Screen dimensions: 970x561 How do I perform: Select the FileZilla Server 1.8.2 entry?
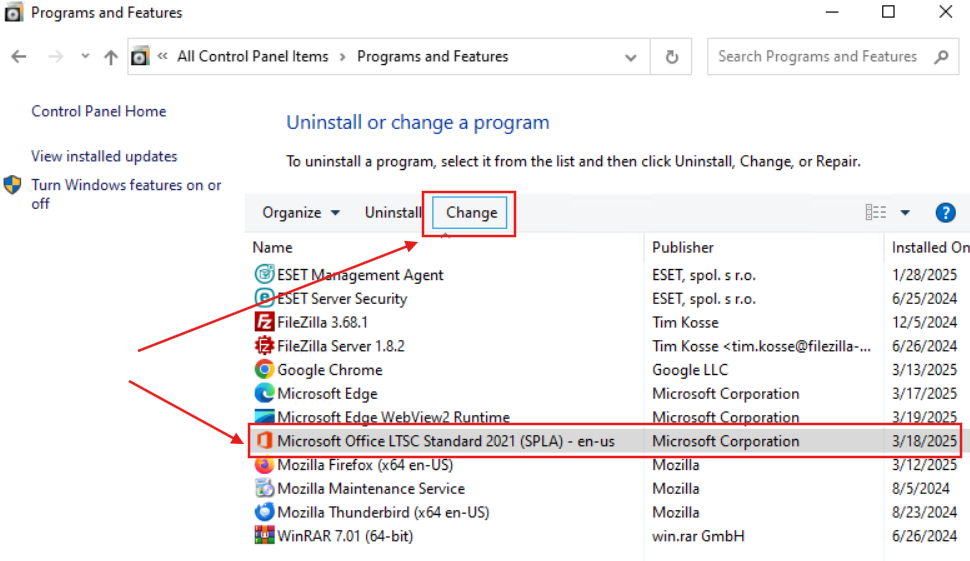coord(341,346)
